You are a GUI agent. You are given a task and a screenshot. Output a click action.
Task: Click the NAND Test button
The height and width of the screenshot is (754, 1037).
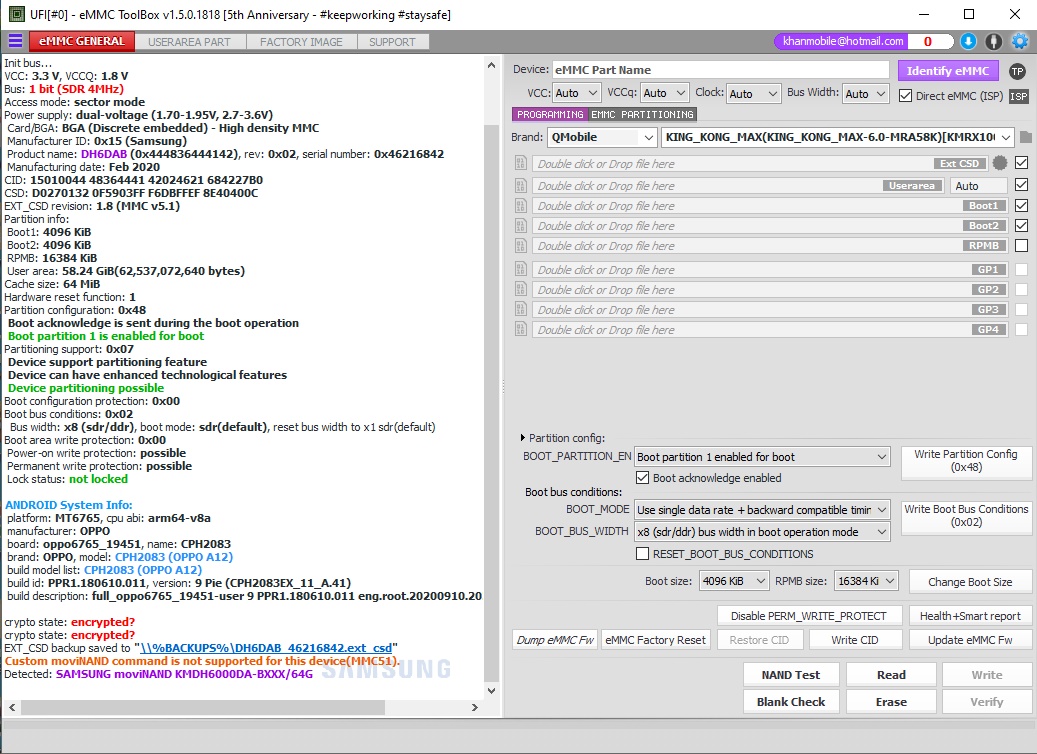click(790, 675)
